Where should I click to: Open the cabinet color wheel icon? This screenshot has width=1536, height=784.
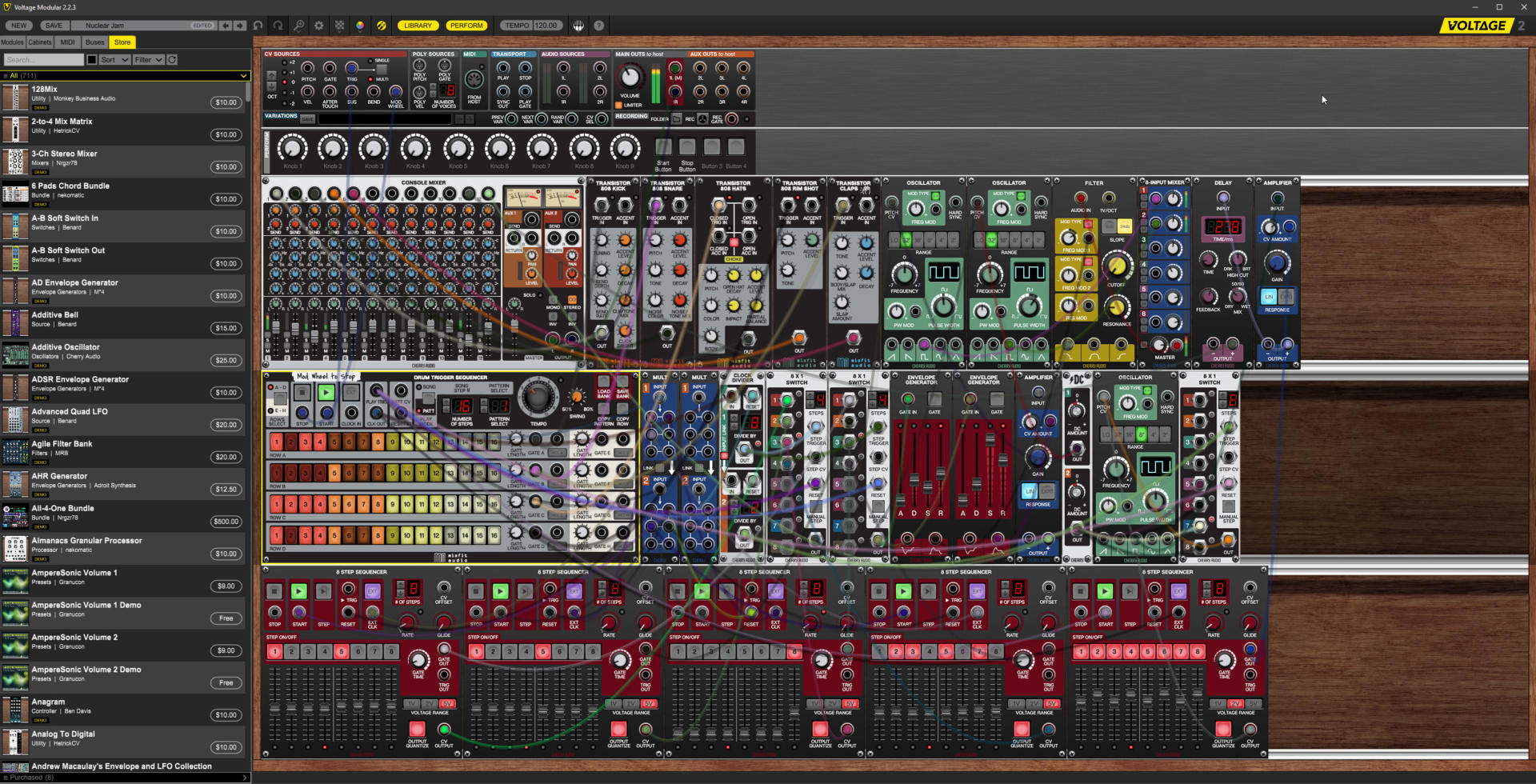coord(359,25)
